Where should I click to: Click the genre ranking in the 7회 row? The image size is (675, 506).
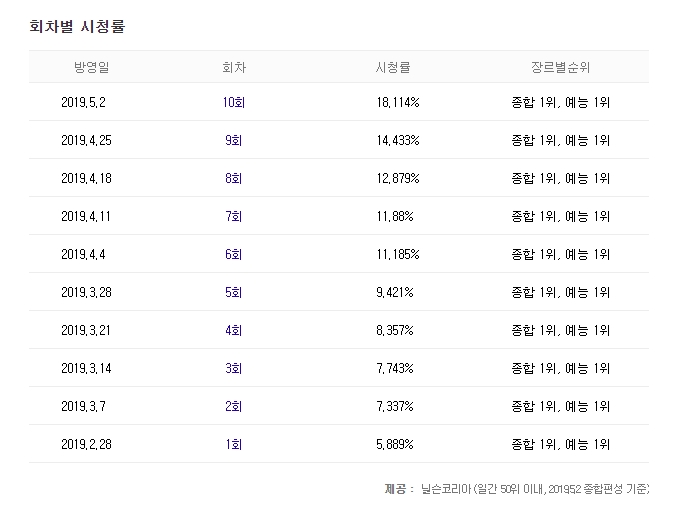click(560, 216)
